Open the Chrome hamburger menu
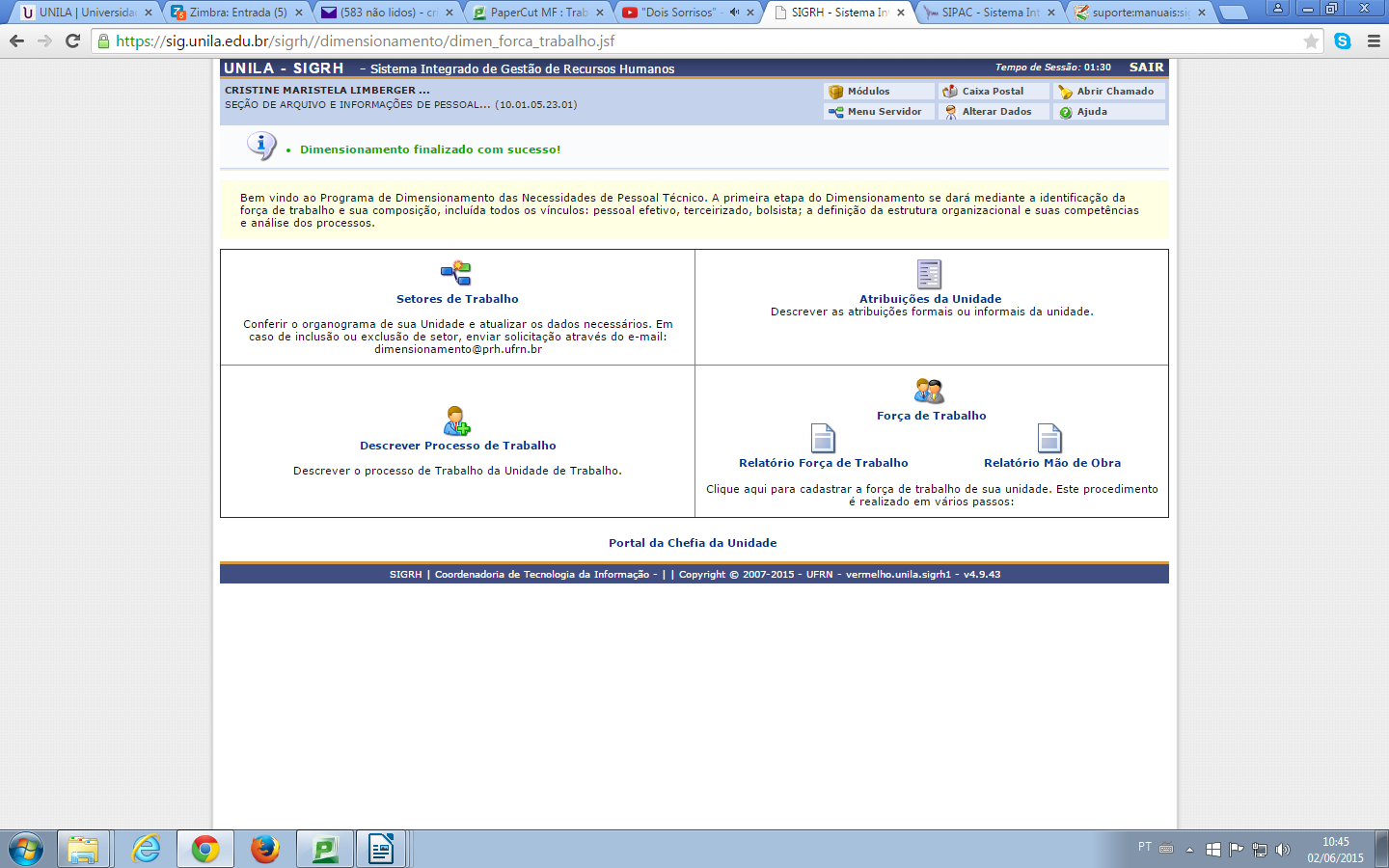1389x868 pixels. 1374,41
